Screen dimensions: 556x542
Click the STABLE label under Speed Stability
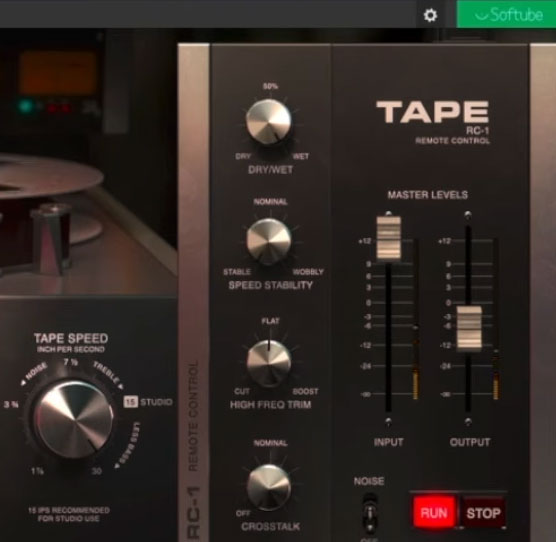pos(237,272)
